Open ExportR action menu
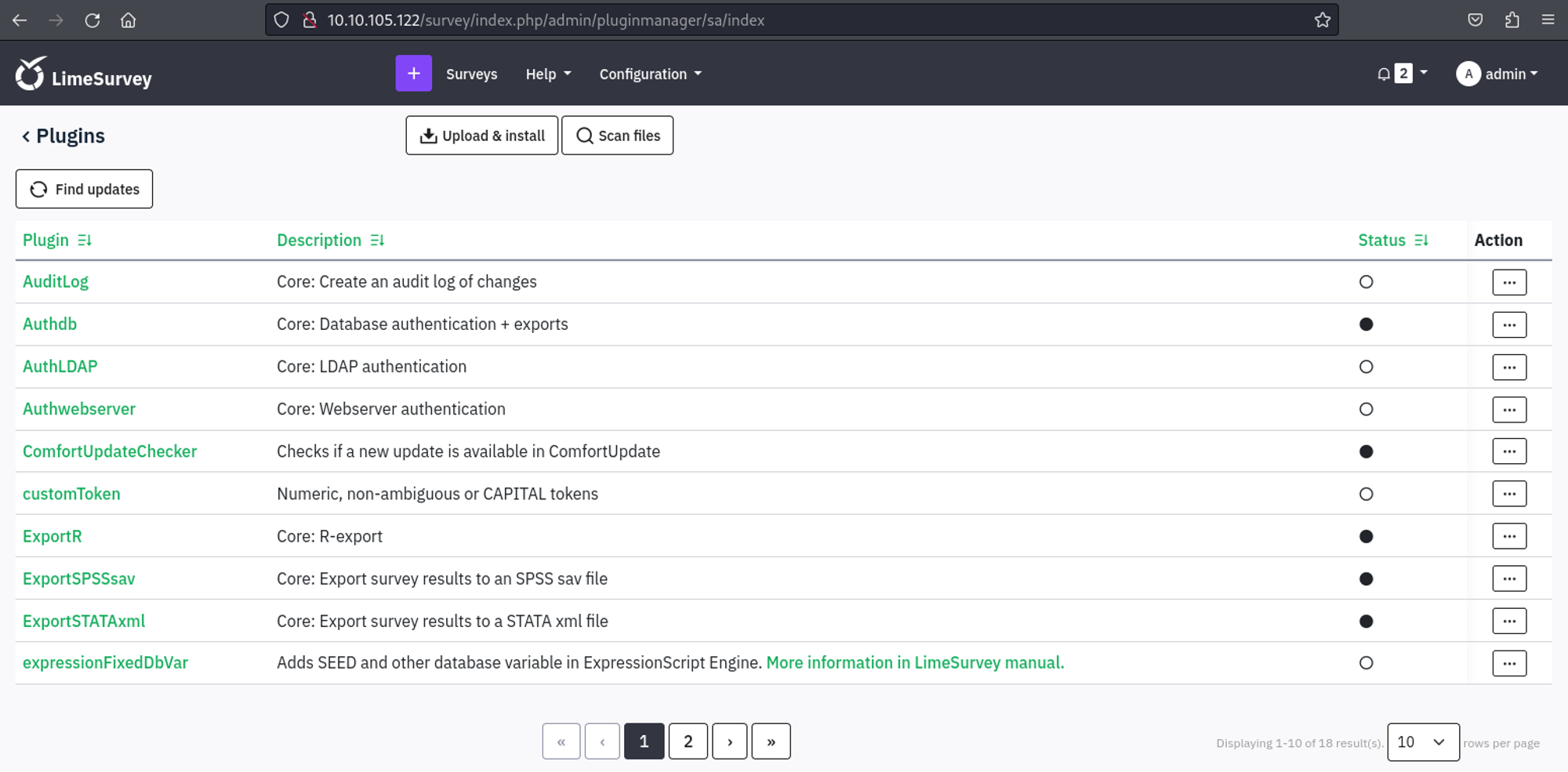 (x=1508, y=537)
